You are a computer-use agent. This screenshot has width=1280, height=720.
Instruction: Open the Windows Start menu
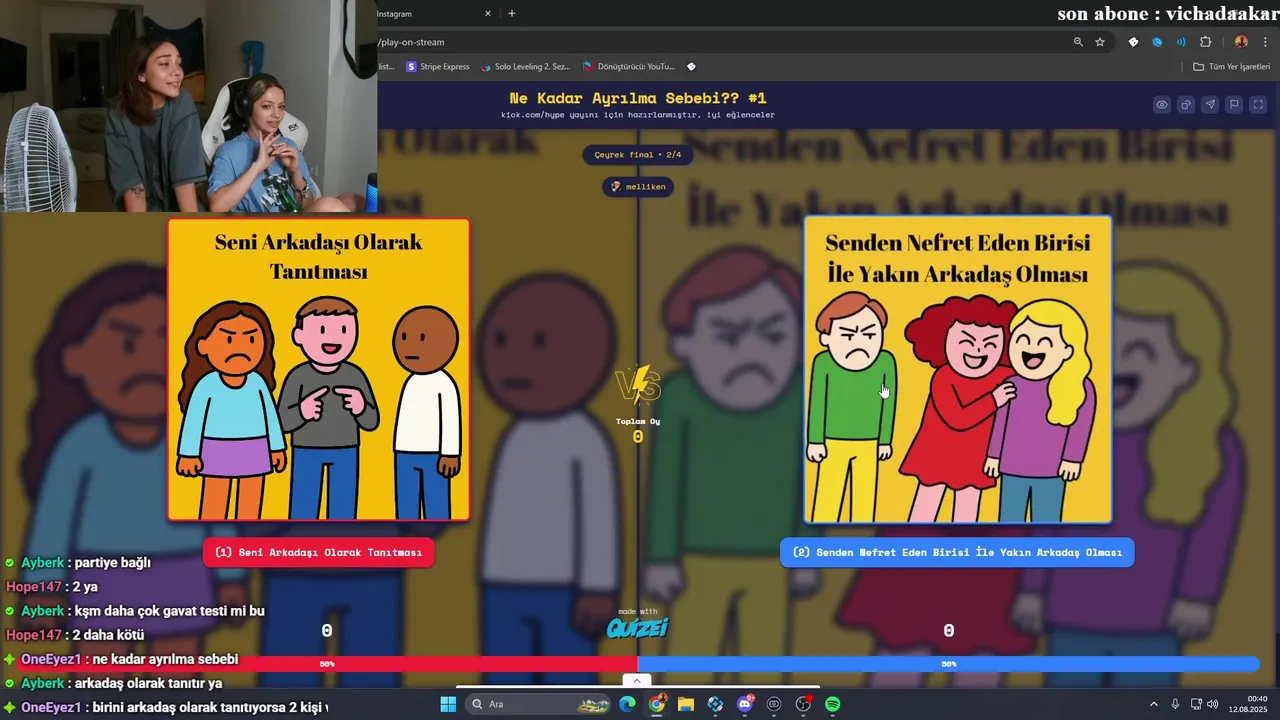click(x=448, y=704)
